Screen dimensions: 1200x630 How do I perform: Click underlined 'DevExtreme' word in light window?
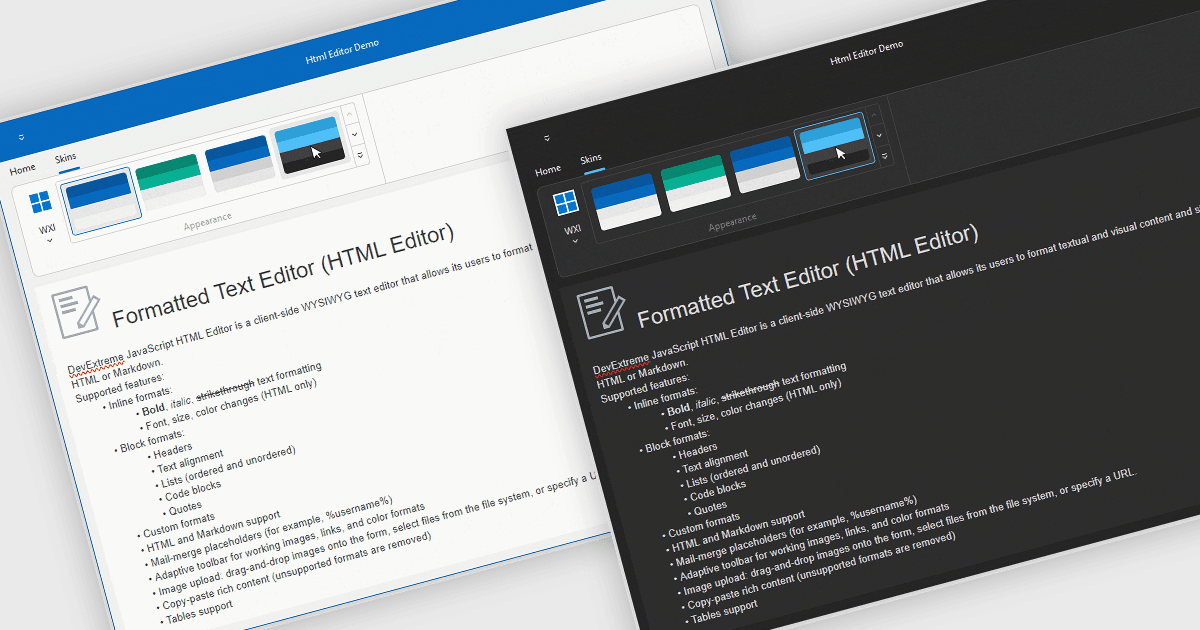pyautogui.click(x=96, y=363)
